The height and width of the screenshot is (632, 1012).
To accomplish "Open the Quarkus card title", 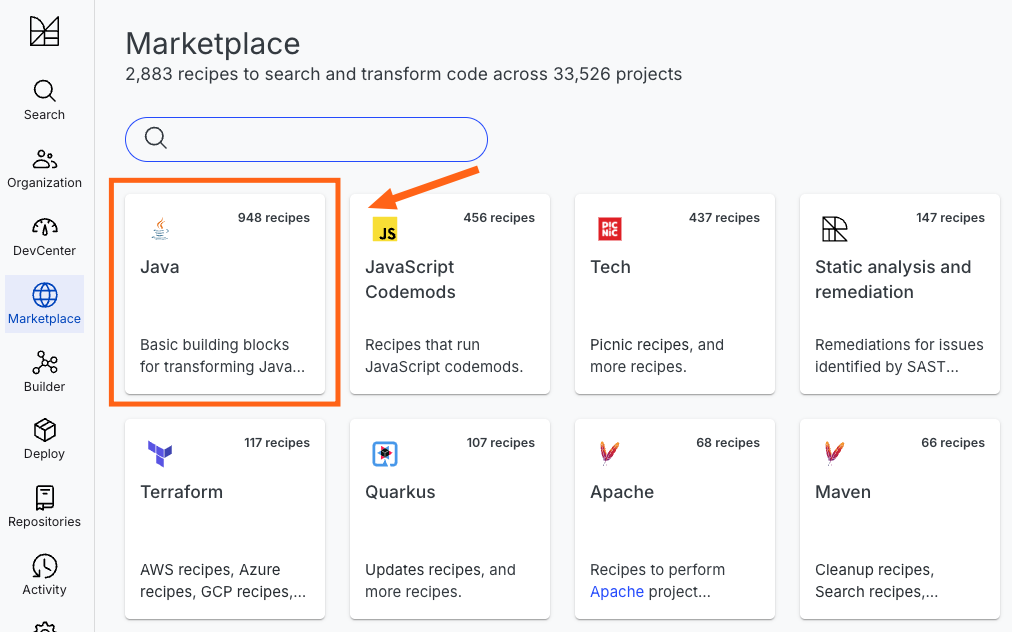I will click(400, 492).
